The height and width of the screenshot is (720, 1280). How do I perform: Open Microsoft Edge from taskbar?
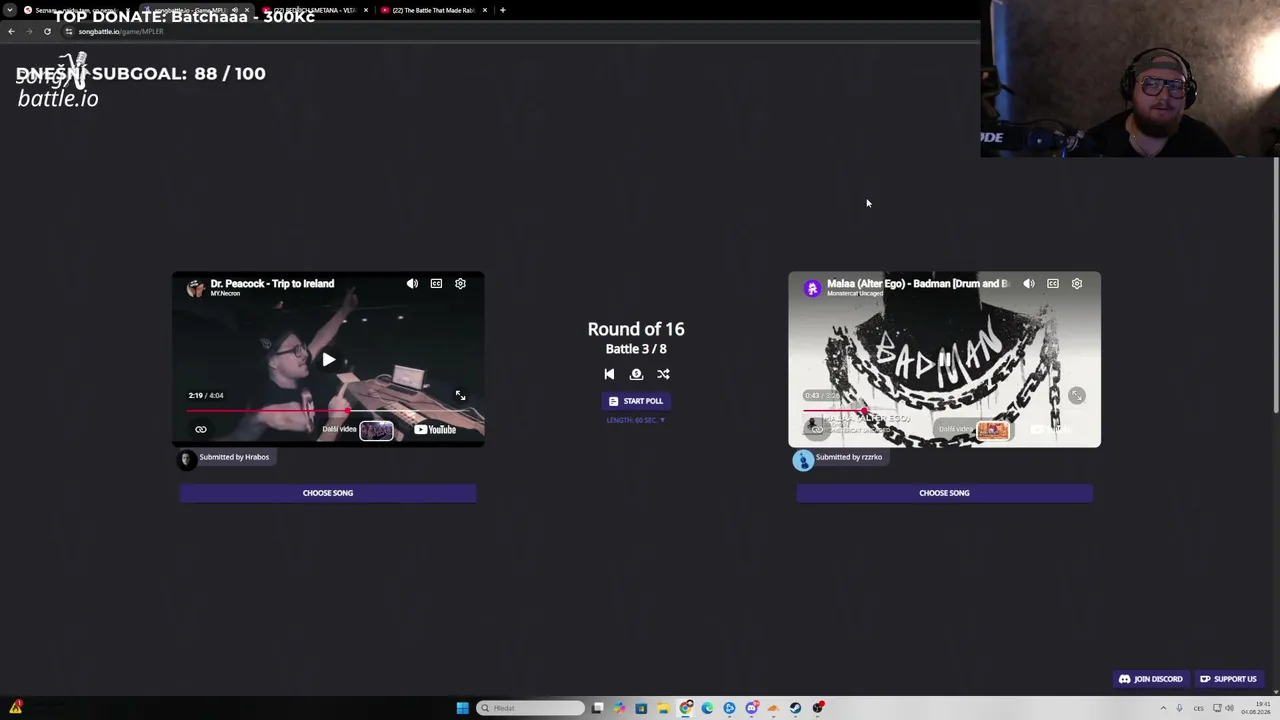[707, 708]
